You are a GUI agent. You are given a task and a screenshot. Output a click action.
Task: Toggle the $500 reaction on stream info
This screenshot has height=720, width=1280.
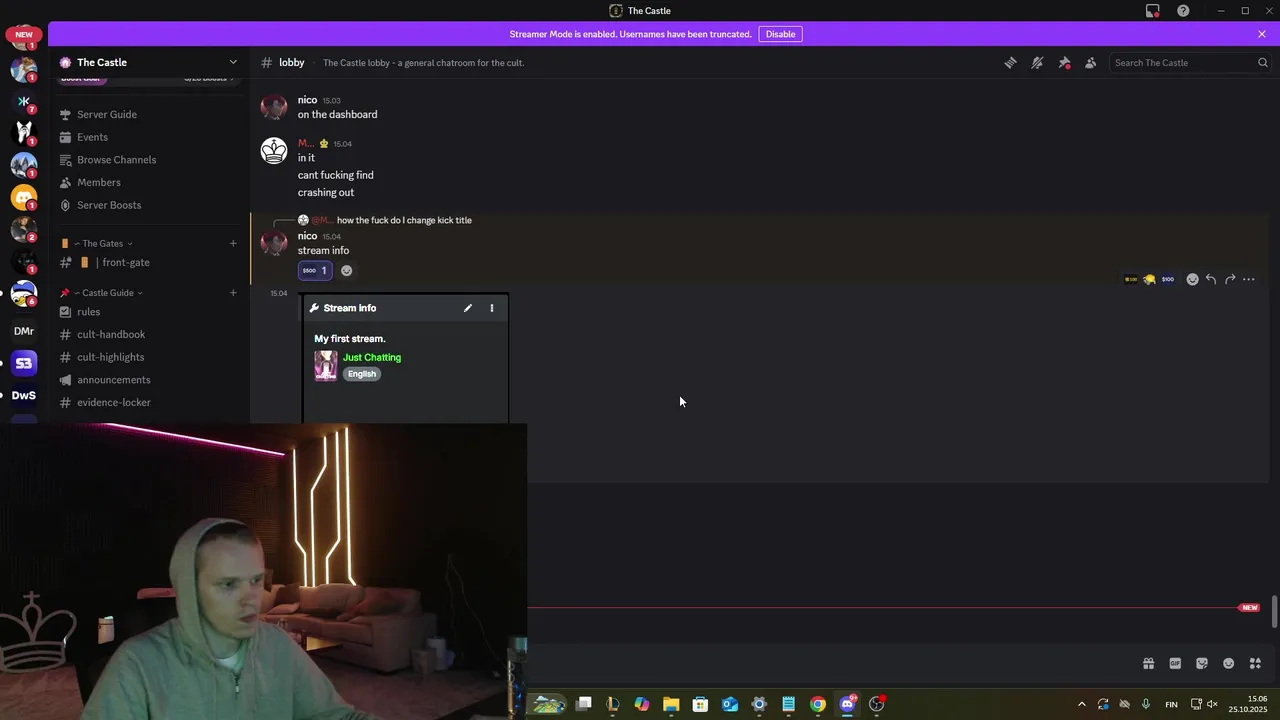click(315, 270)
